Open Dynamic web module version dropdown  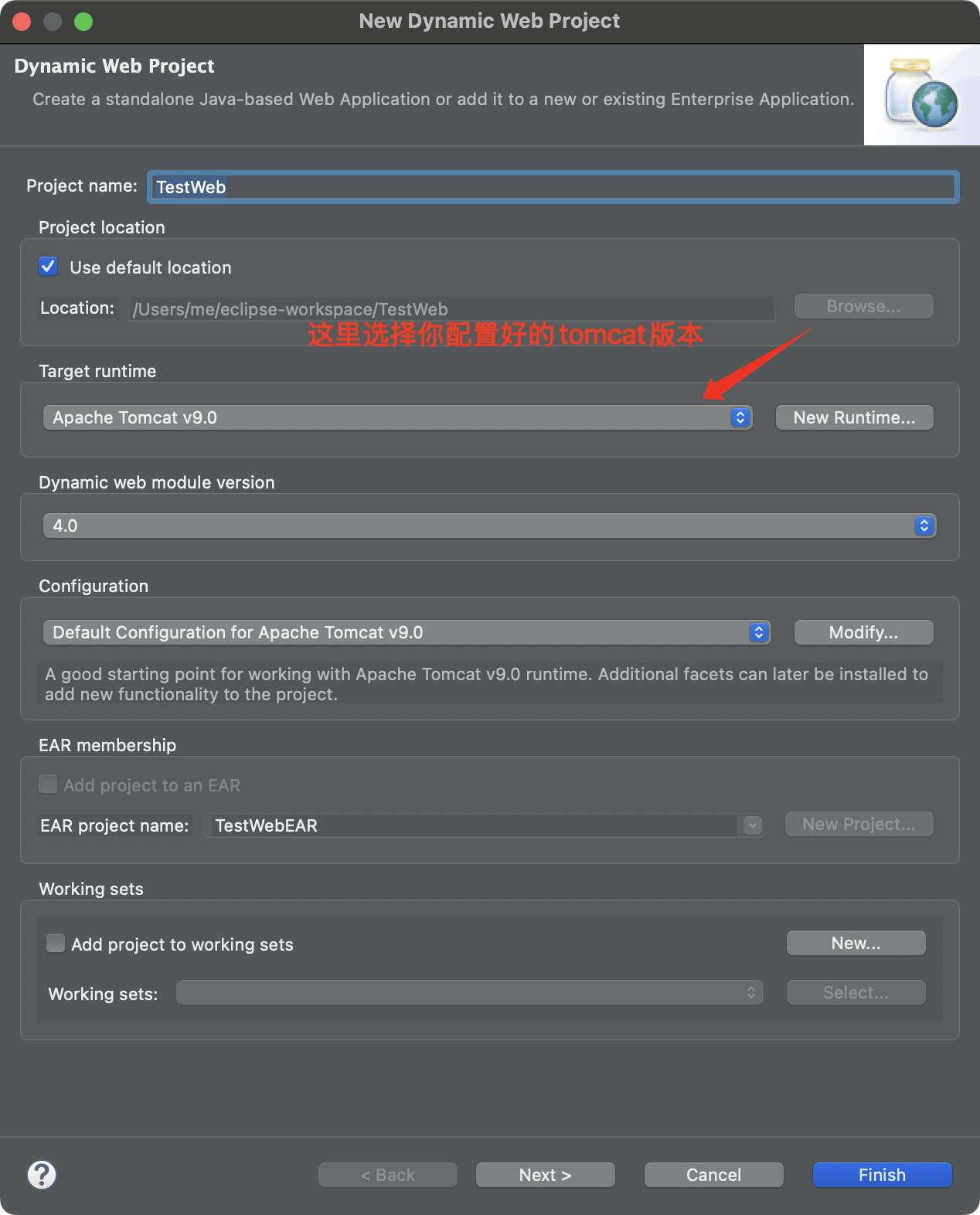tap(489, 526)
